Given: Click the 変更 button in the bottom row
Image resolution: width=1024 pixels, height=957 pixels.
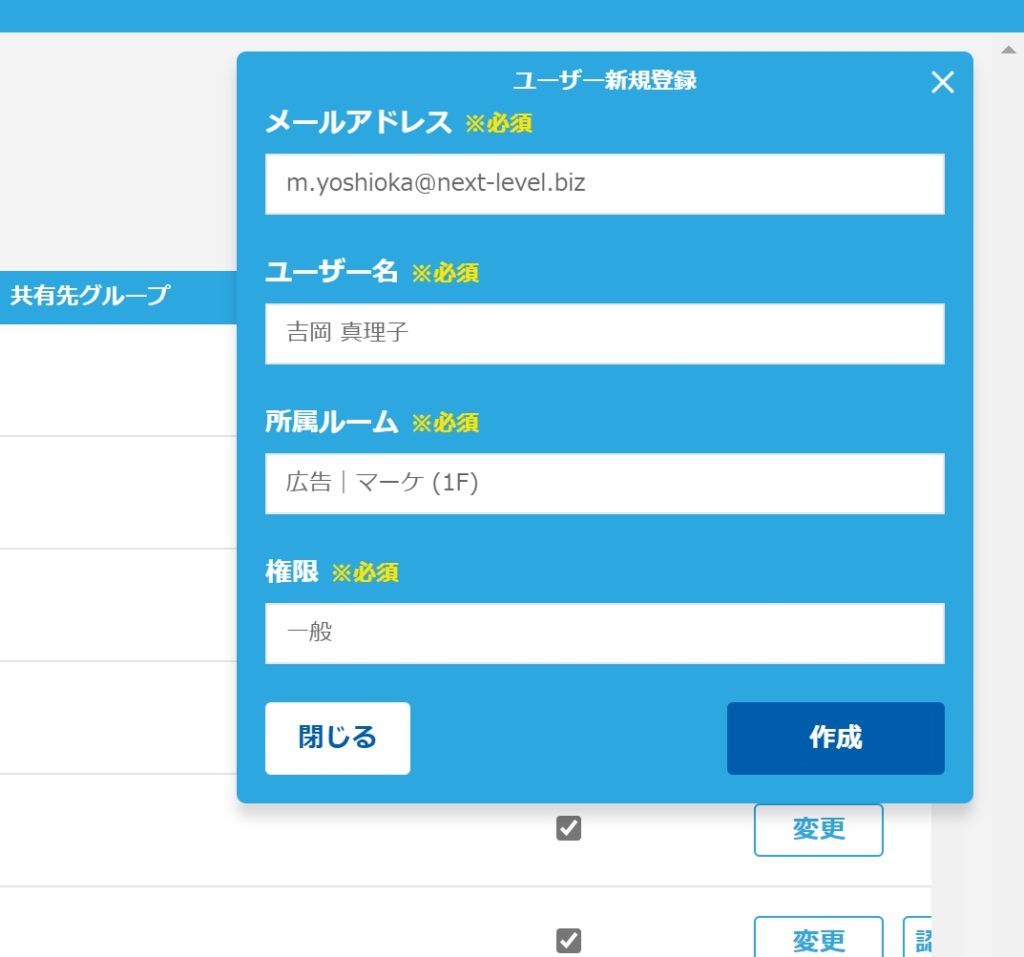Looking at the screenshot, I should point(818,938).
